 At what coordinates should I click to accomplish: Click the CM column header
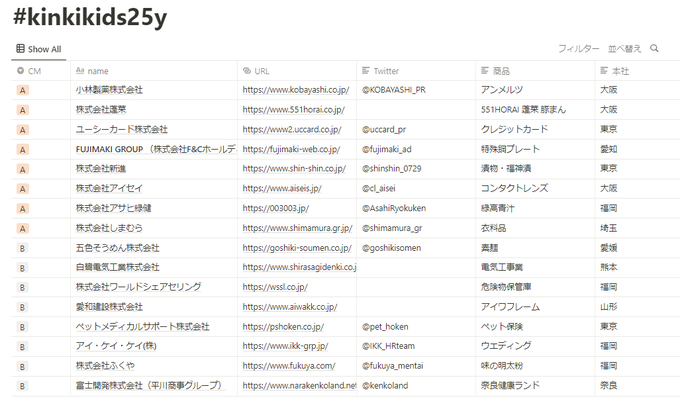click(x=29, y=71)
